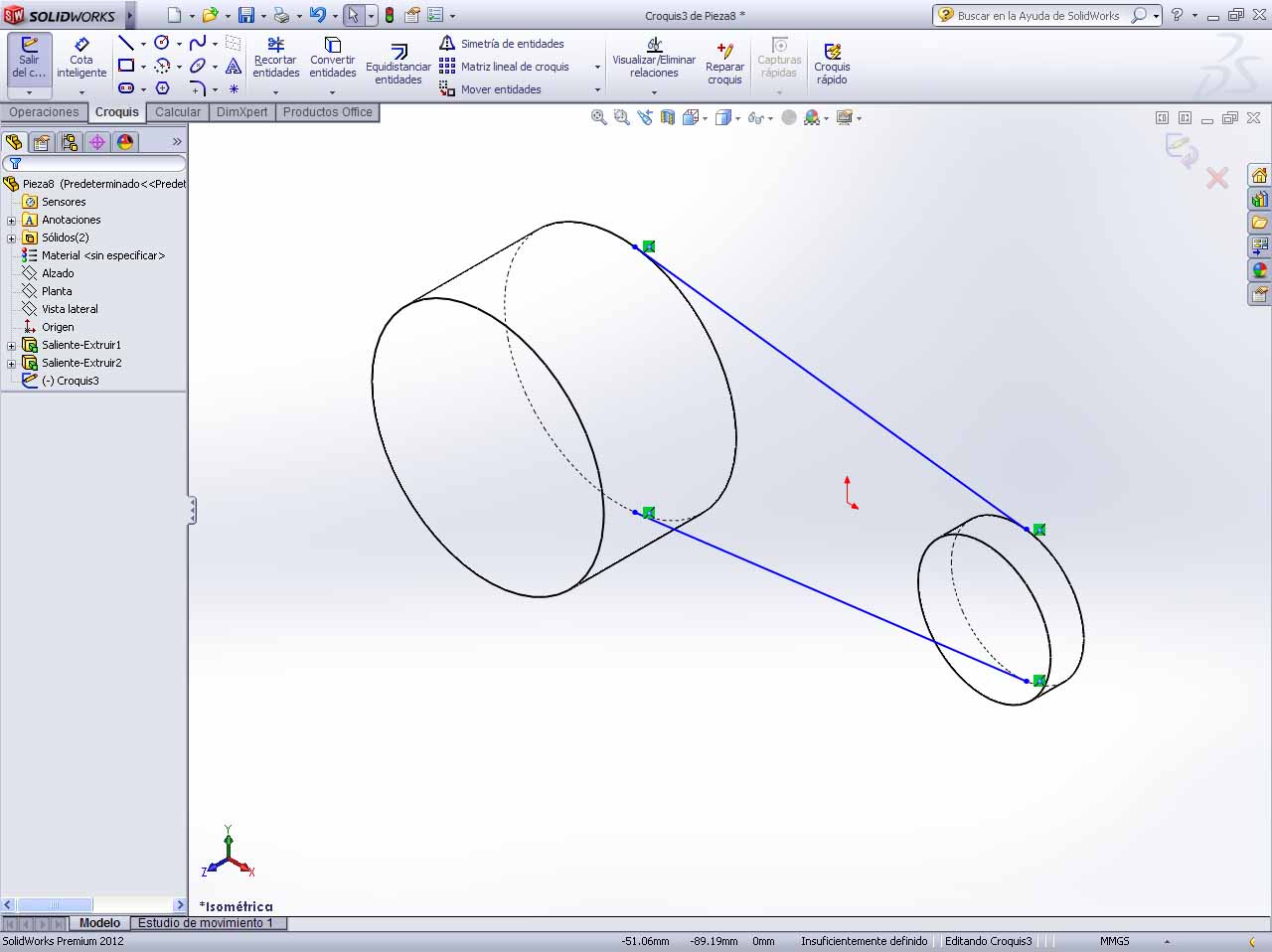Screen dimensions: 1272x952
Task: Click the Section View icon
Action: pos(668,117)
